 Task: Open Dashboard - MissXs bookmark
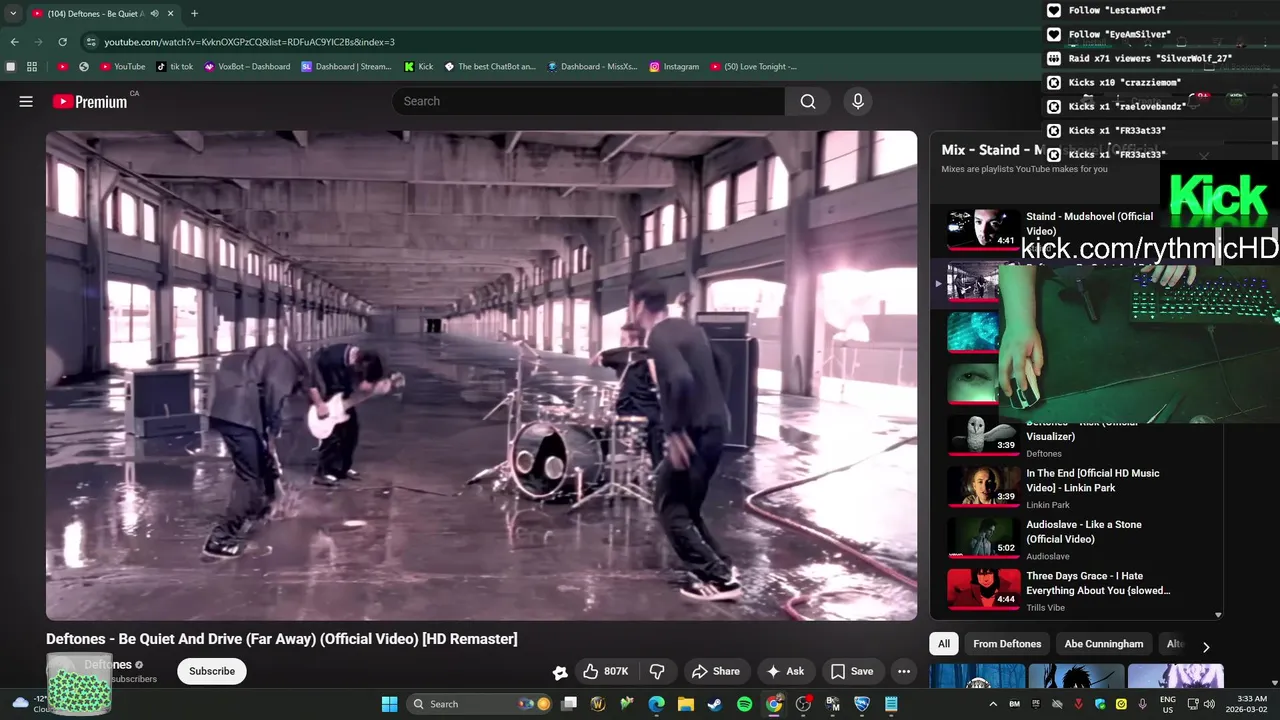593,67
